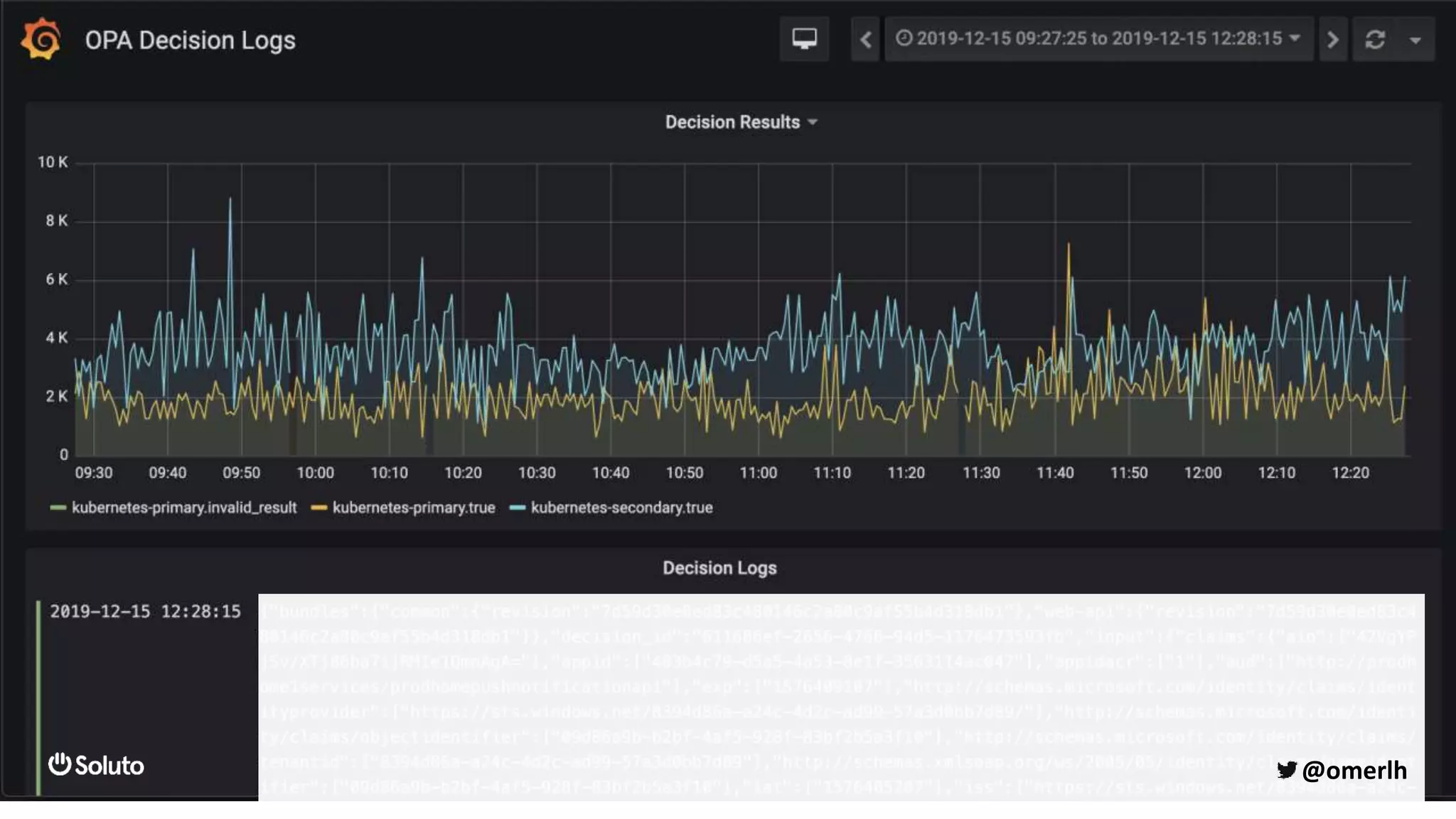Click the Twitter bird icon

point(1286,770)
